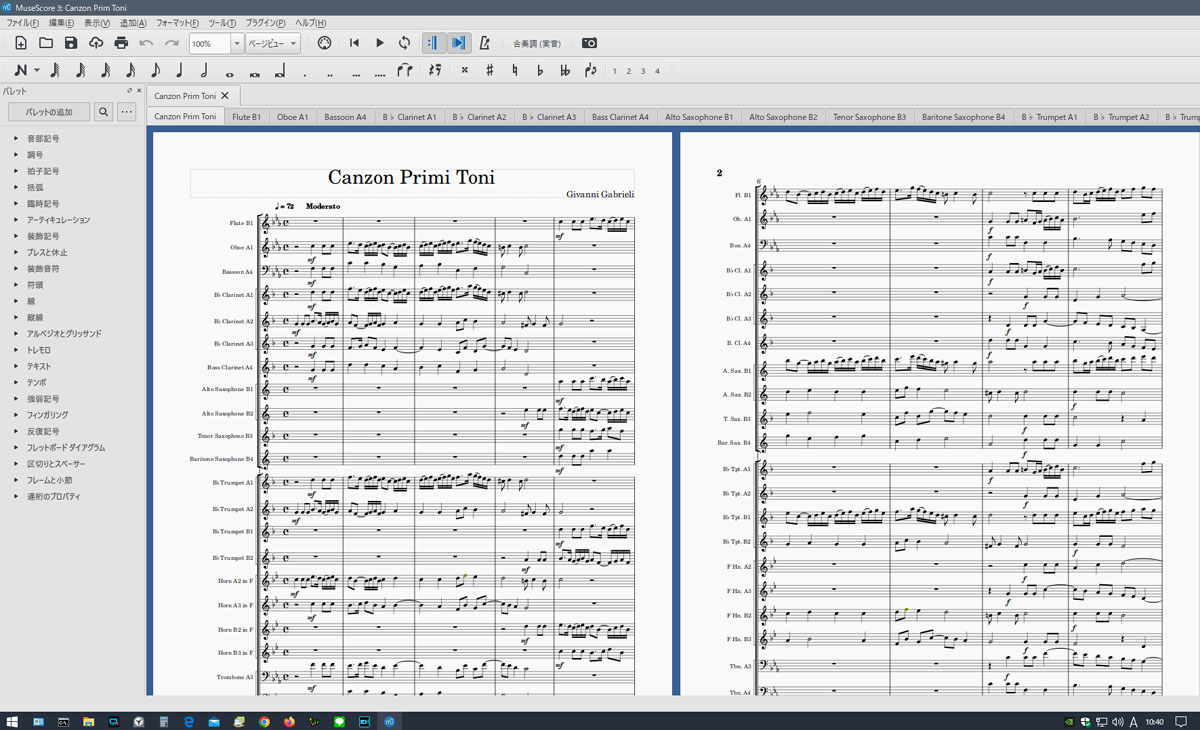Toggle play repeats button

click(x=434, y=43)
